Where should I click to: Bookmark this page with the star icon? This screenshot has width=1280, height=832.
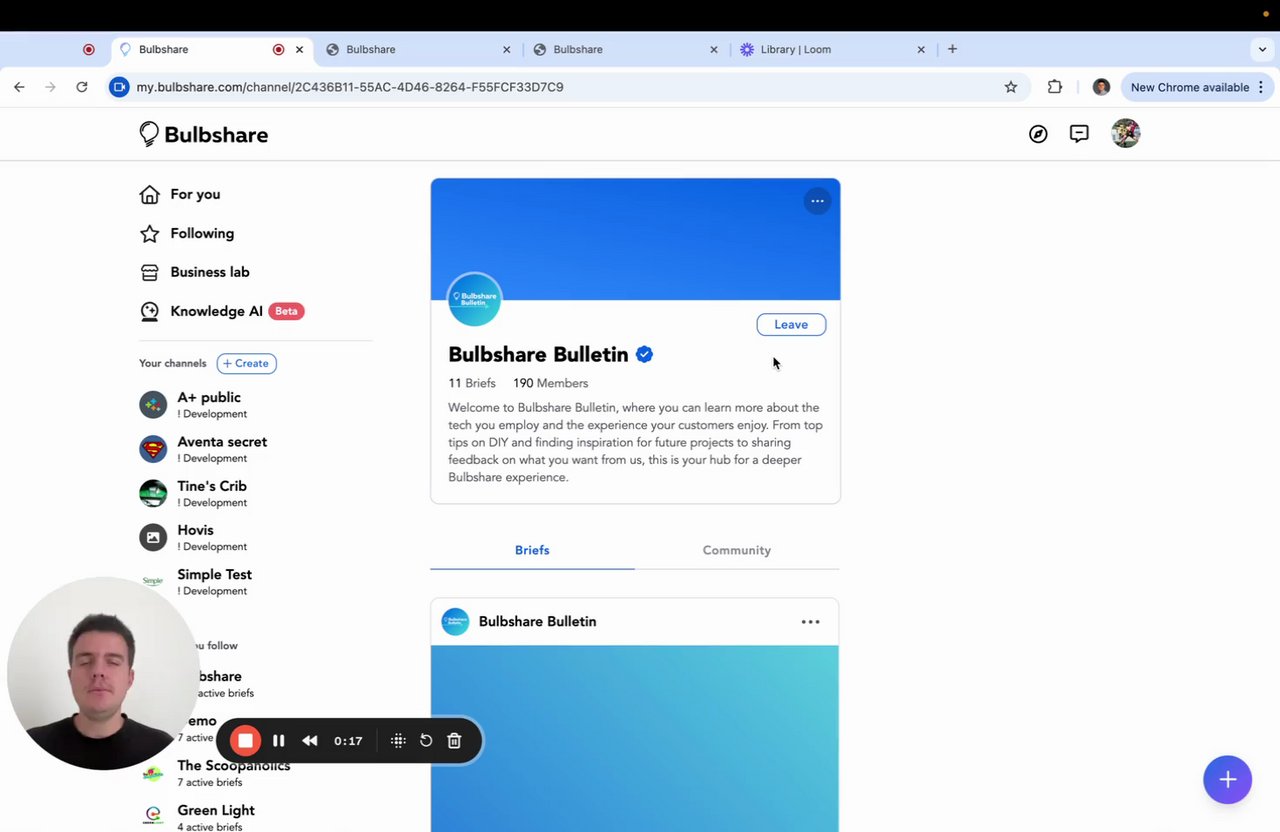pyautogui.click(x=1011, y=87)
